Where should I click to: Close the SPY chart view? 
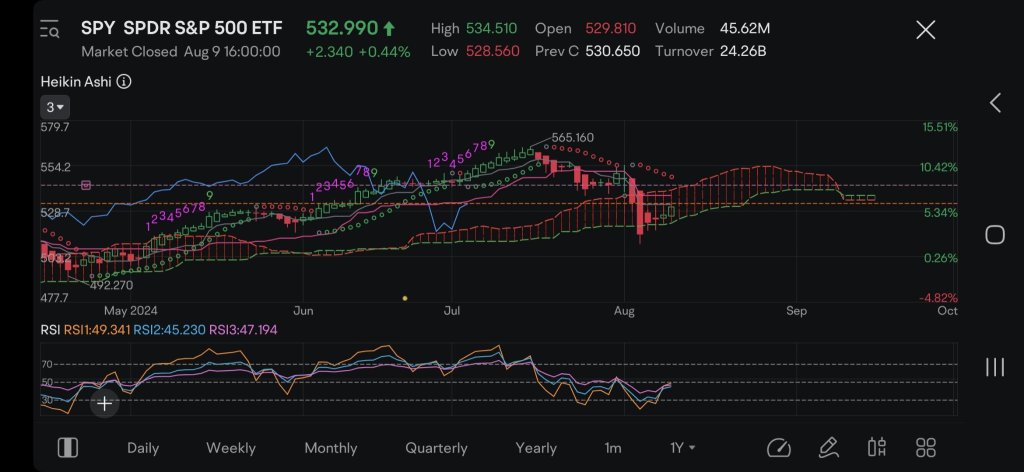pos(925,29)
